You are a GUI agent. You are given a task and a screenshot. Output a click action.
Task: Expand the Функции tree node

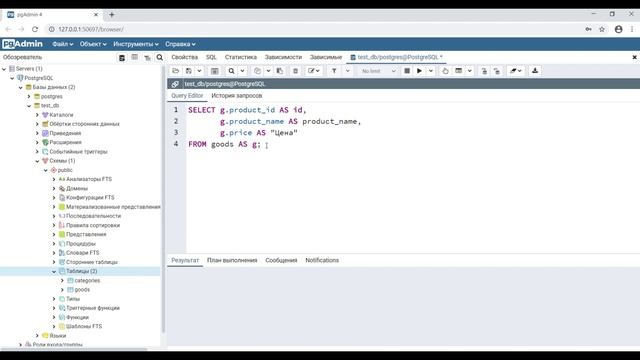pos(54,318)
